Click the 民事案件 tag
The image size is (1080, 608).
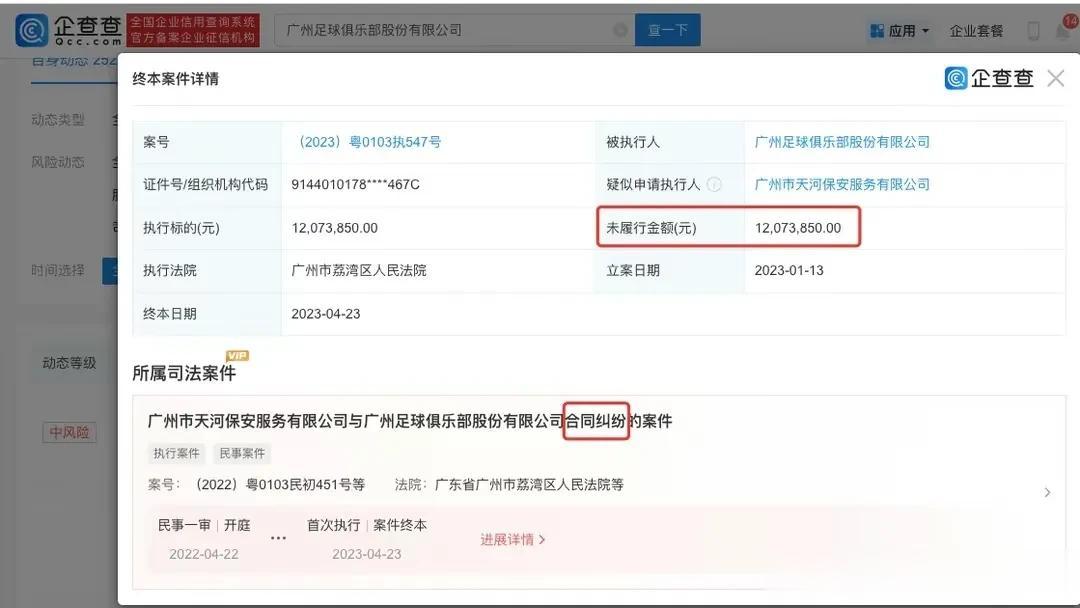pyautogui.click(x=242, y=453)
